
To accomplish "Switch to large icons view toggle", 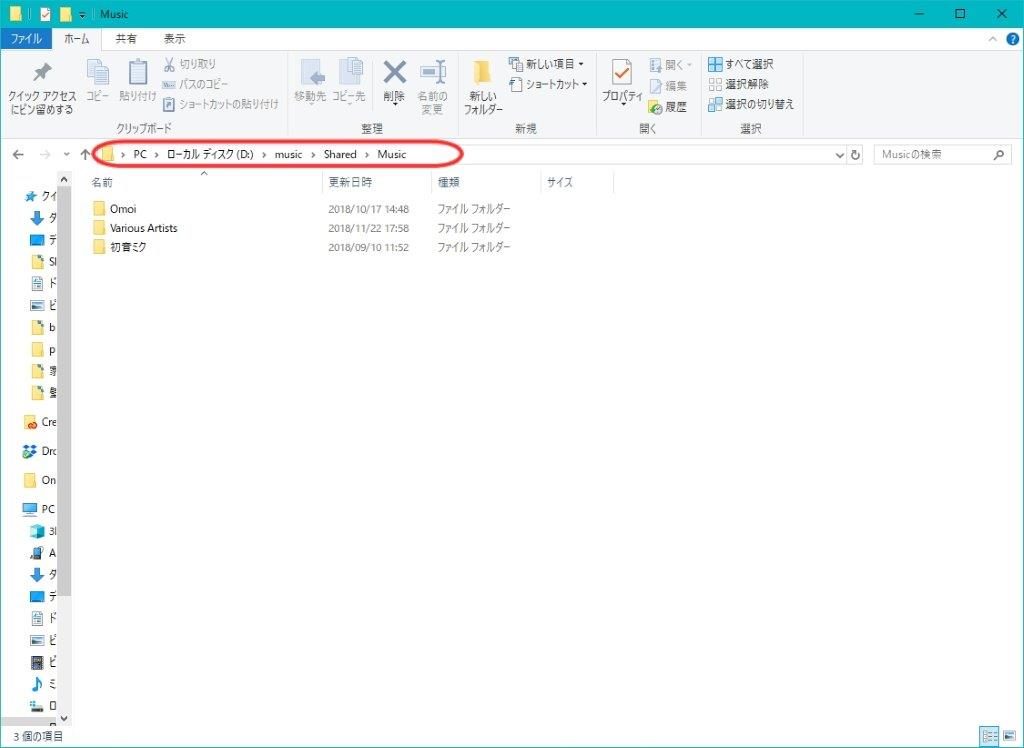I will tap(1008, 735).
